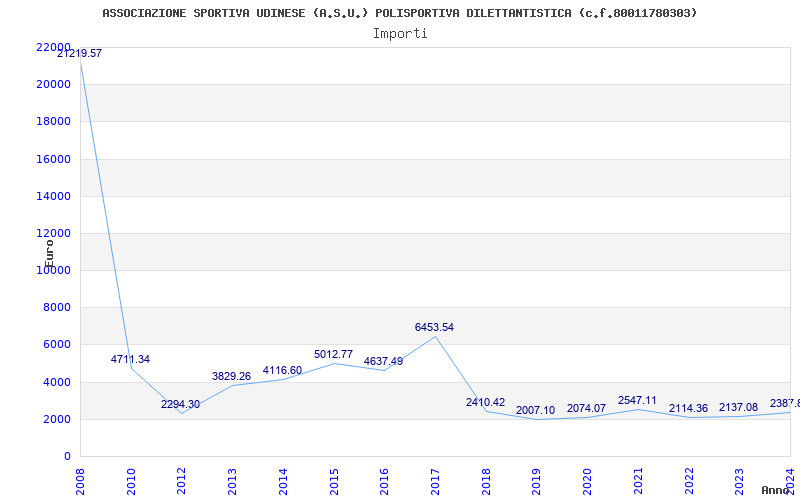Select the Anno axis title
The image size is (800, 500).
coord(775,490)
